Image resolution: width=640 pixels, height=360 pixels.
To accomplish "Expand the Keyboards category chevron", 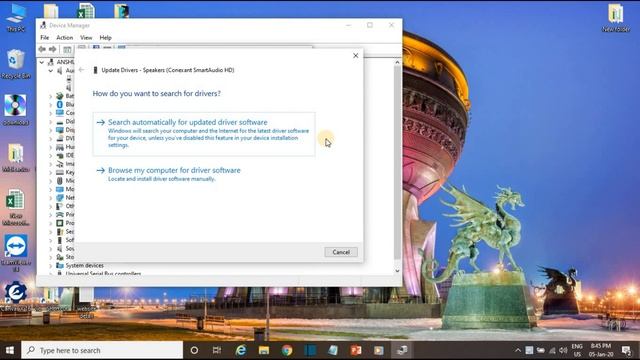I will [x=50, y=172].
